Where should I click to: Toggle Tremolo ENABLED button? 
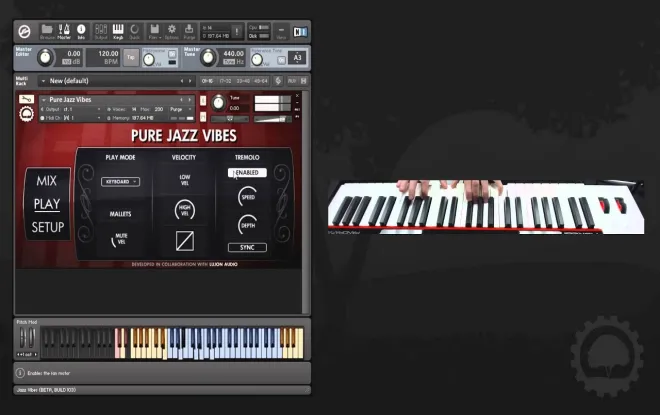pos(247,173)
